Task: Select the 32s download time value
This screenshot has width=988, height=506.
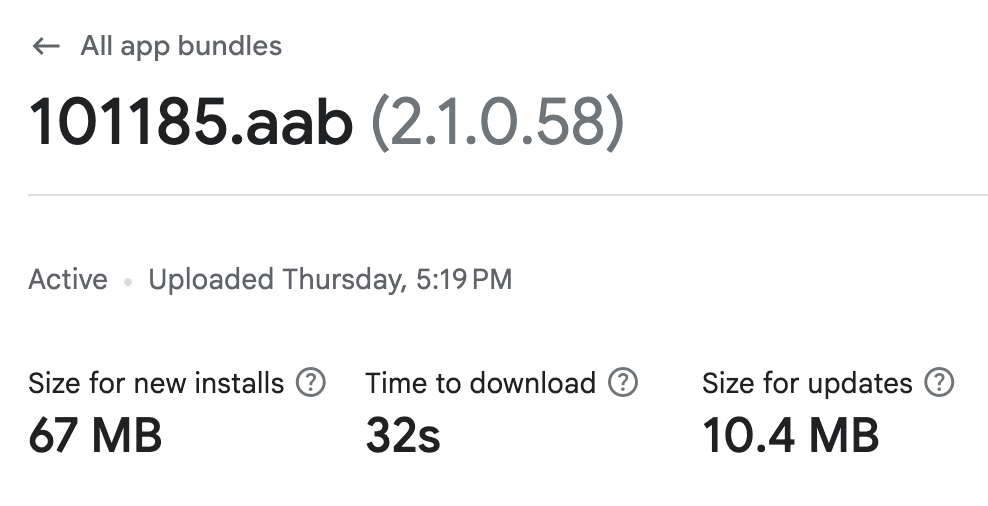Action: click(402, 435)
